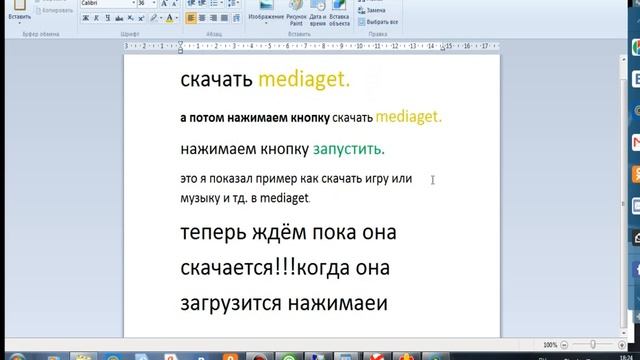Place cursor after 'загрузится нажимаеи'
Screen dimensions: 640x360
(388, 304)
